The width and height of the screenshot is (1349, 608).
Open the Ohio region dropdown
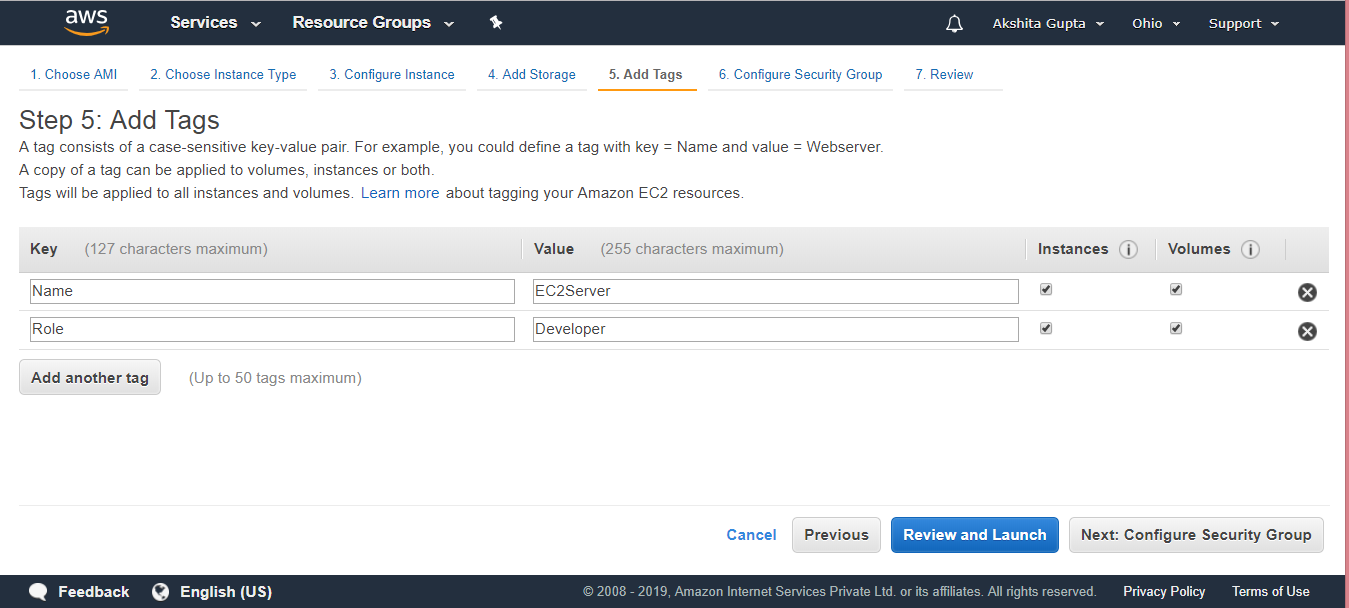pyautogui.click(x=1156, y=23)
